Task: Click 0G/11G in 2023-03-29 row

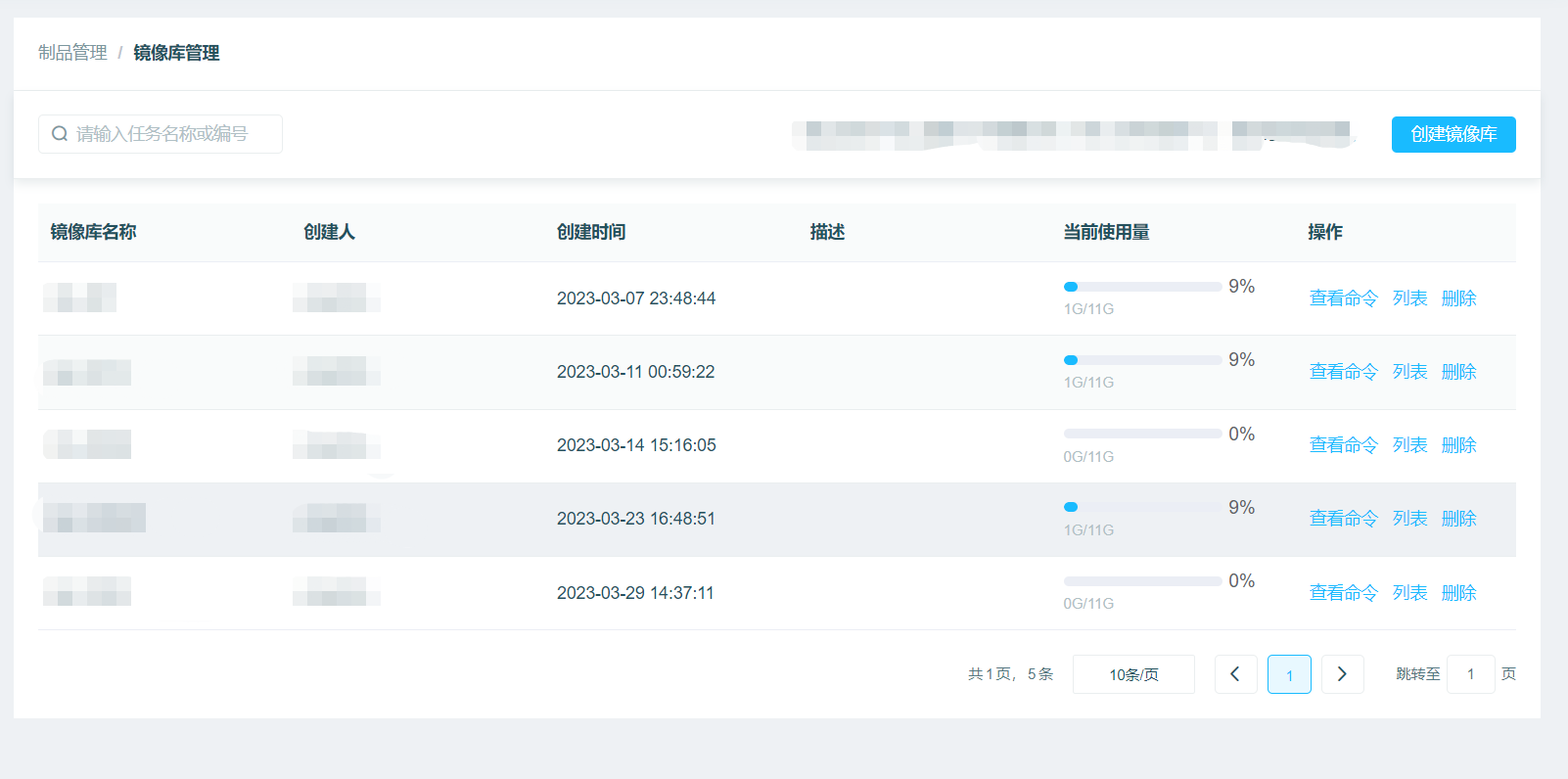Action: [1088, 604]
